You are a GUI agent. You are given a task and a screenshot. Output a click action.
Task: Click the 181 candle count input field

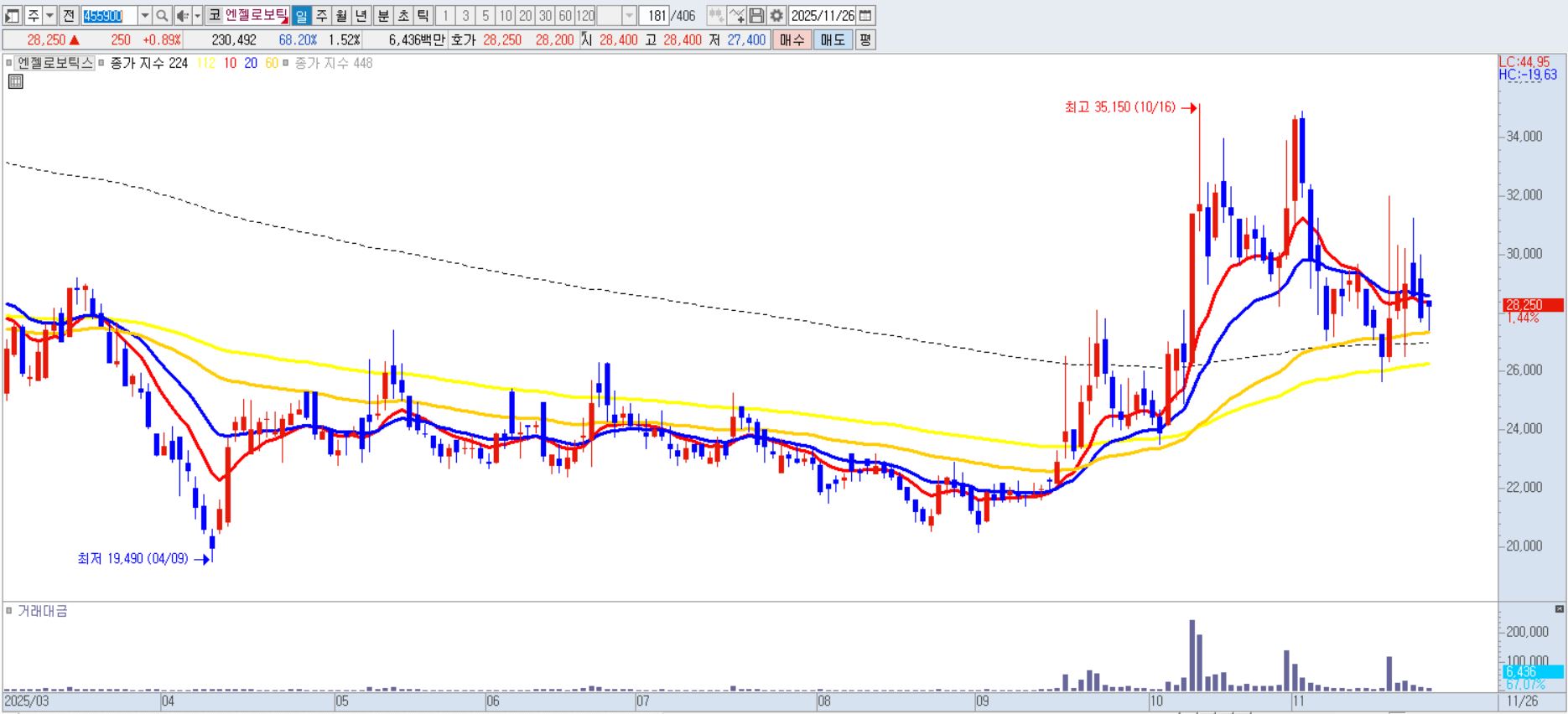tap(656, 16)
